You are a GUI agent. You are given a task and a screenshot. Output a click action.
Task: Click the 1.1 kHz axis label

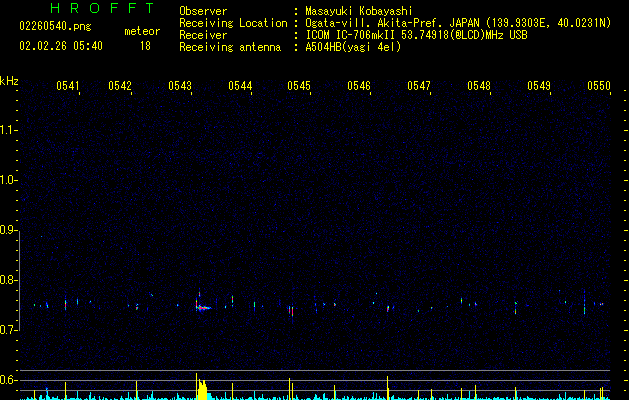[8, 130]
